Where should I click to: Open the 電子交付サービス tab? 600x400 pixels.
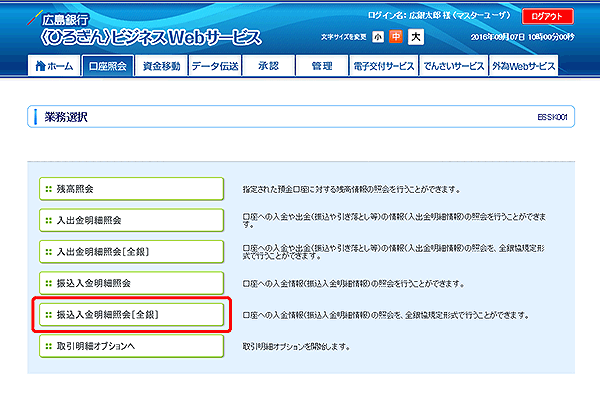pyautogui.click(x=384, y=66)
